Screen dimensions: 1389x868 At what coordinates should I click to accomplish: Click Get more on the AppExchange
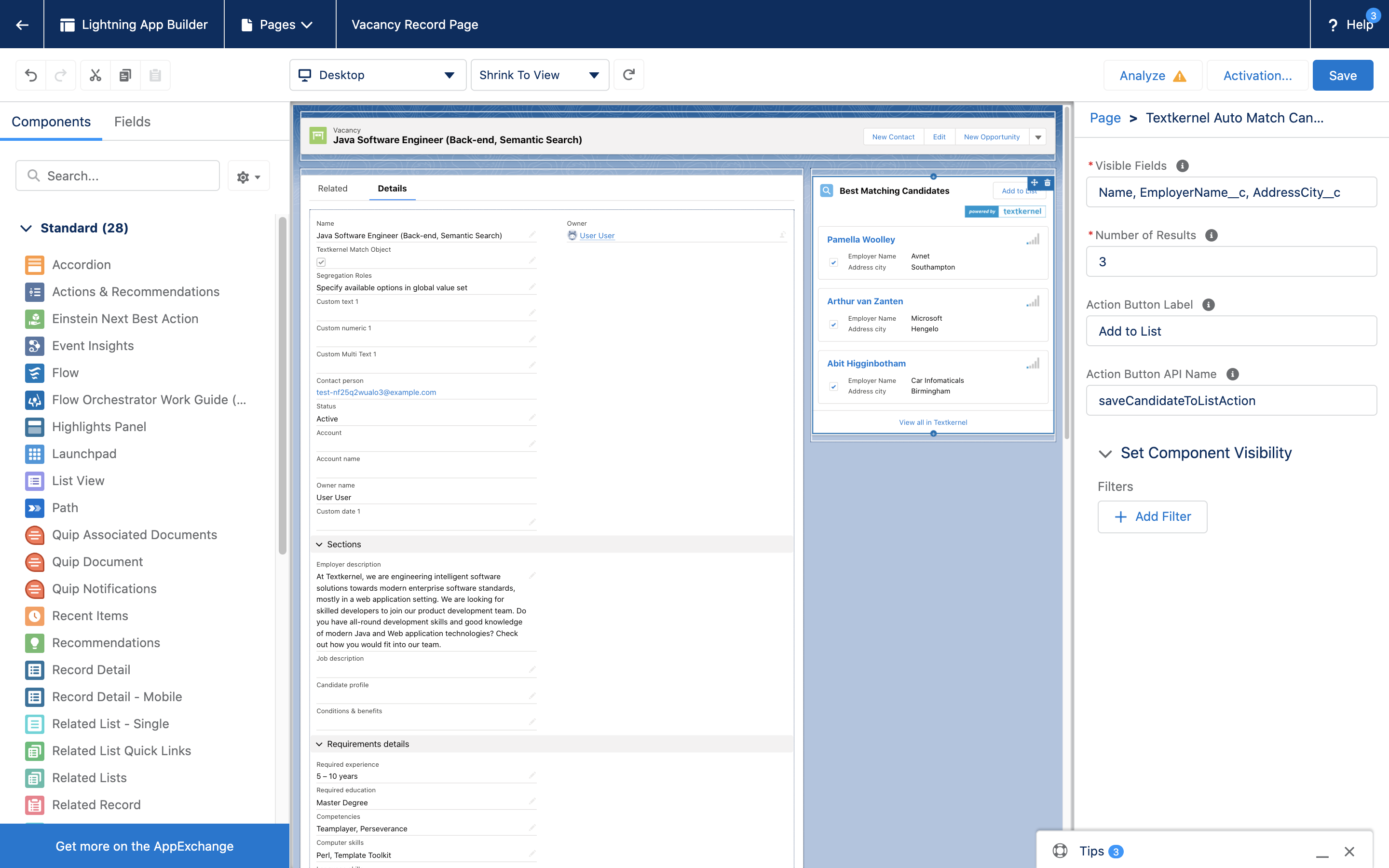145,846
